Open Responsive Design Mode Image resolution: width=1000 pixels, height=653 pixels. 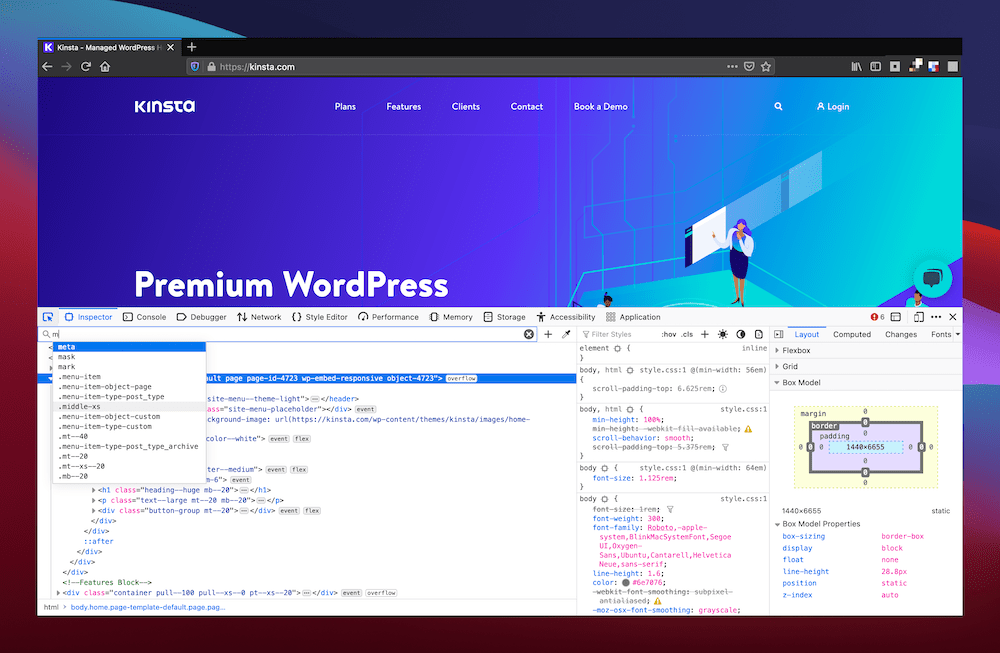coord(919,316)
